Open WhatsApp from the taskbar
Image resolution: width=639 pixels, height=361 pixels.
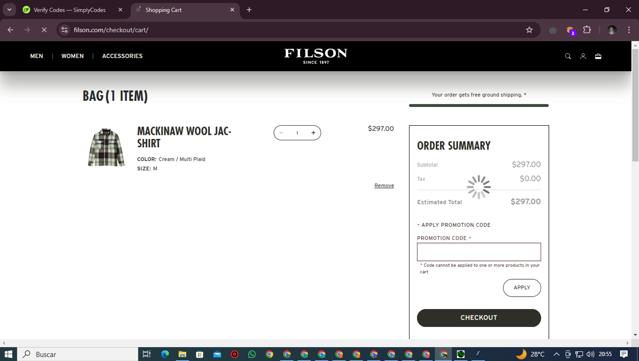(252, 354)
